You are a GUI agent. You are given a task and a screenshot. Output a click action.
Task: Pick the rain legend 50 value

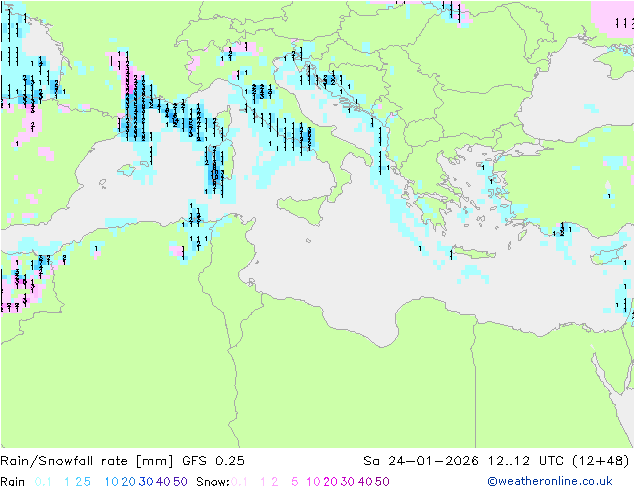click(x=180, y=482)
